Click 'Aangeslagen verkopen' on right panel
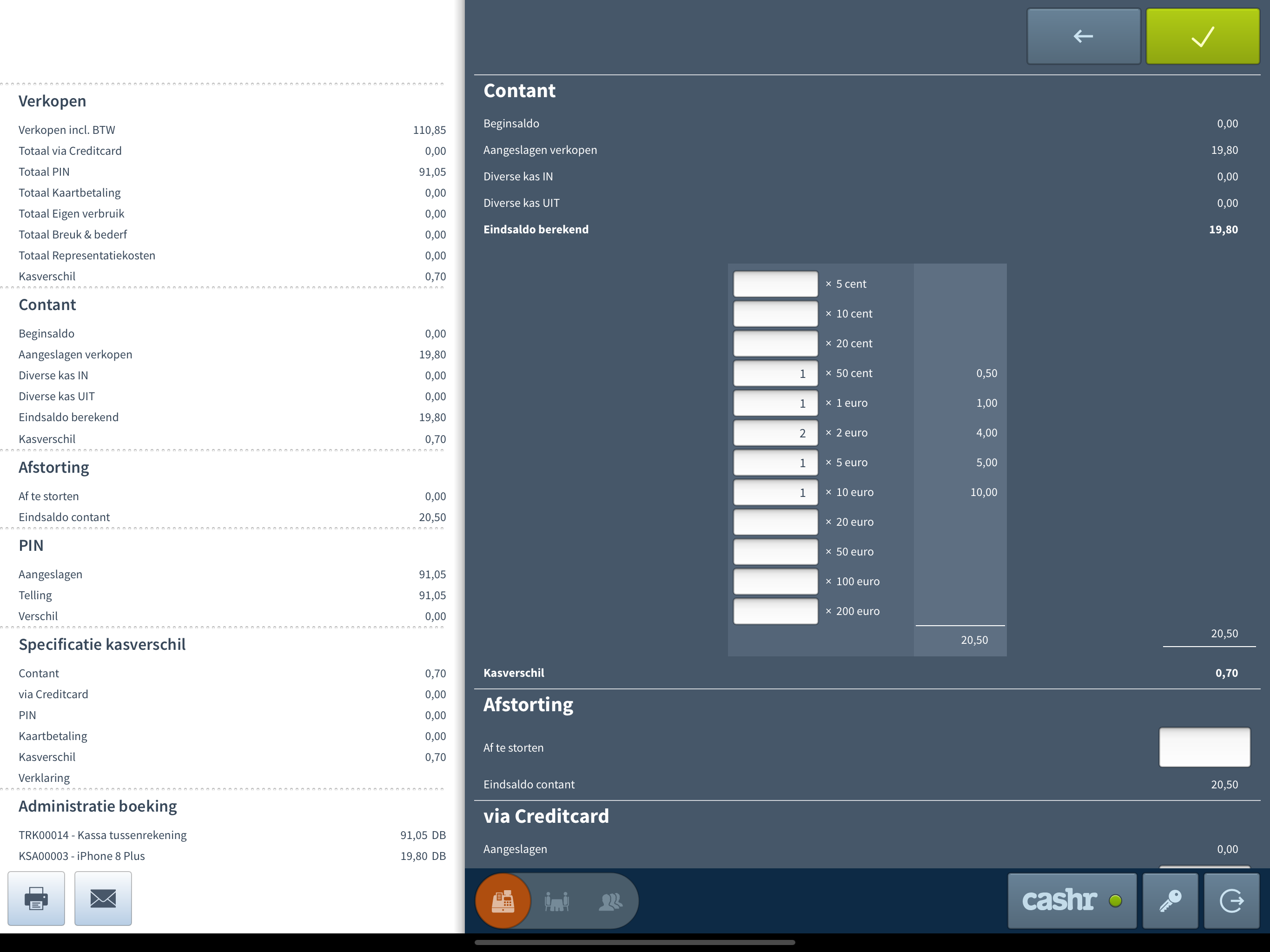 (540, 150)
